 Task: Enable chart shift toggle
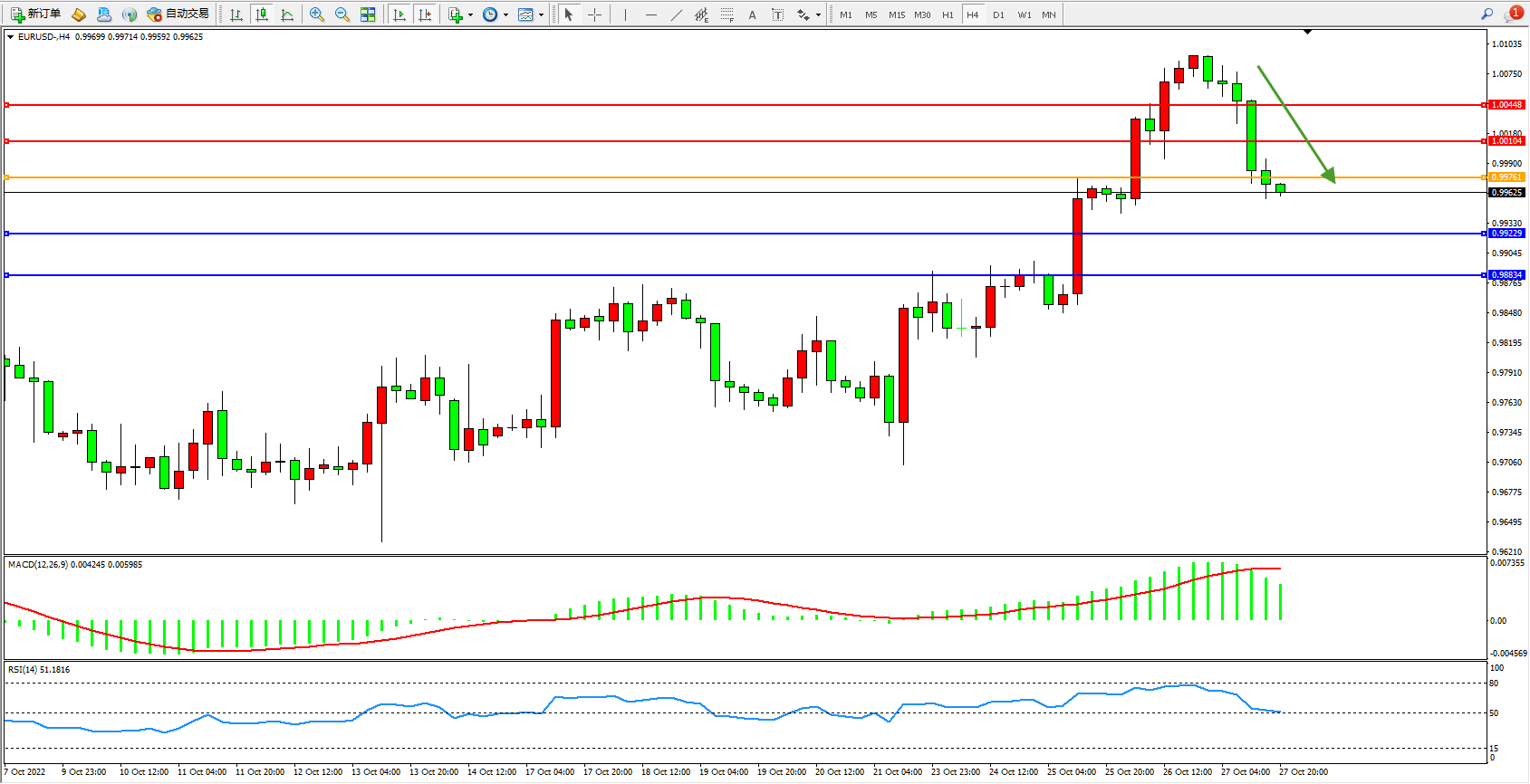coord(425,14)
